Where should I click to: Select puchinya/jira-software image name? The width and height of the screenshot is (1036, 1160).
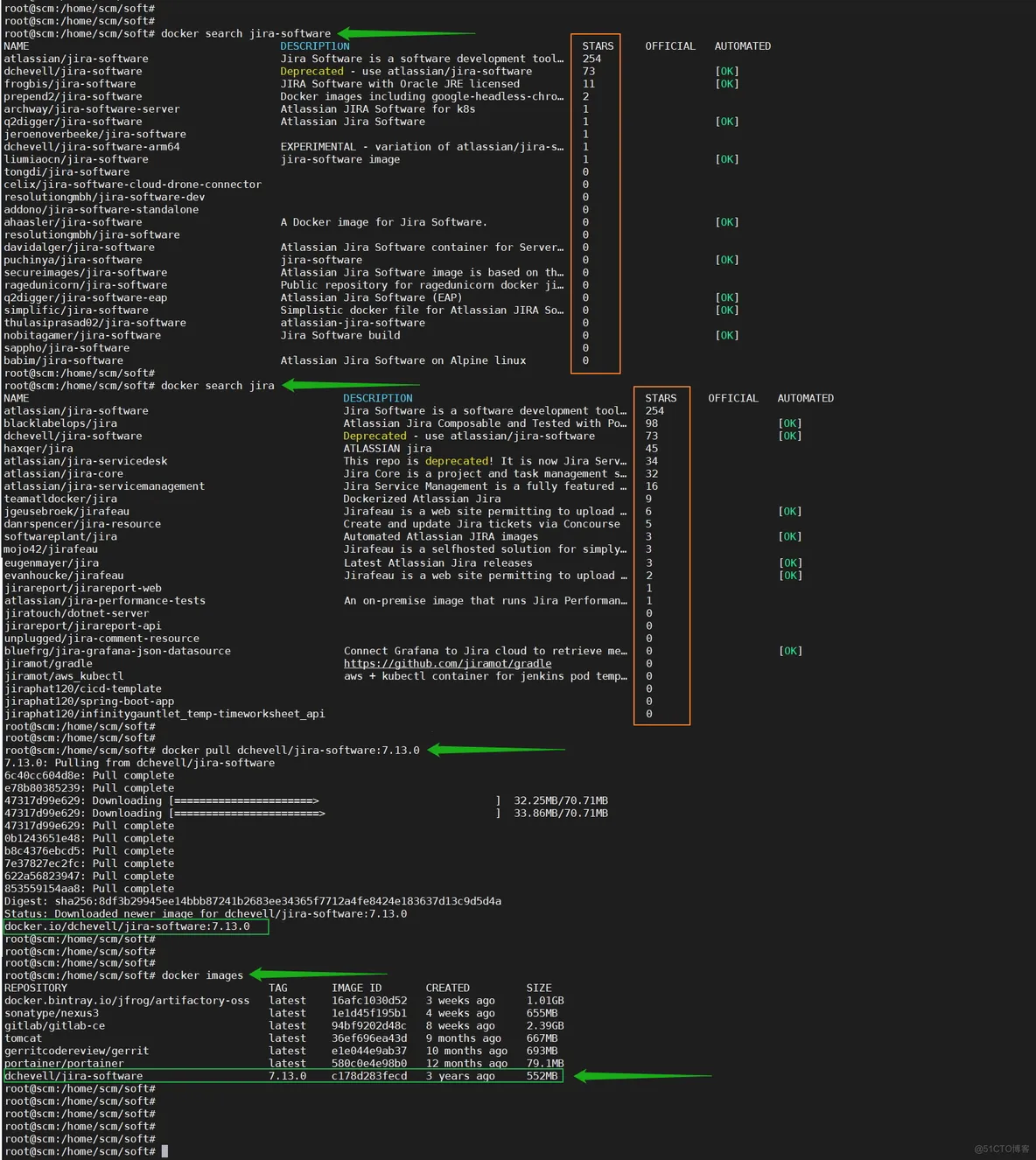tap(73, 260)
